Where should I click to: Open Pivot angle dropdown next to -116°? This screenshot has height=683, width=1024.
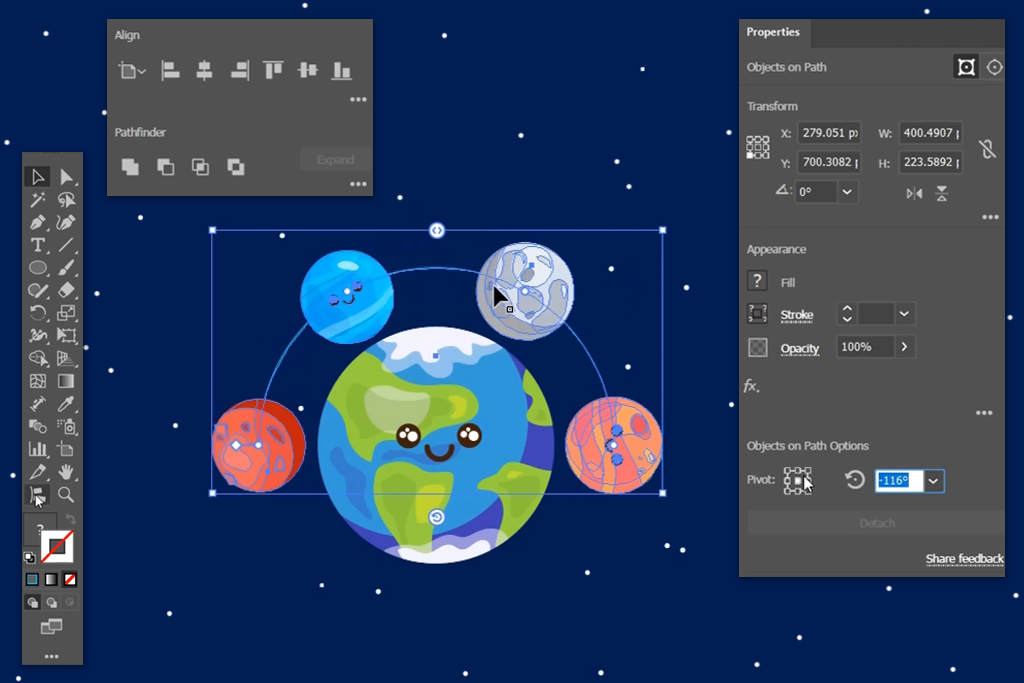[x=934, y=481]
